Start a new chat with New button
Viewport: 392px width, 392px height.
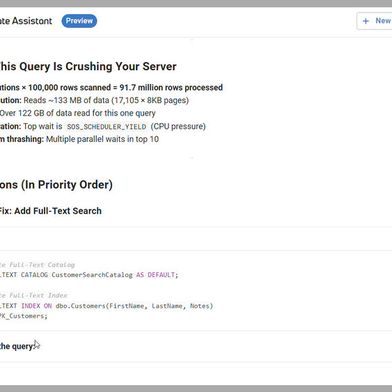374,21
